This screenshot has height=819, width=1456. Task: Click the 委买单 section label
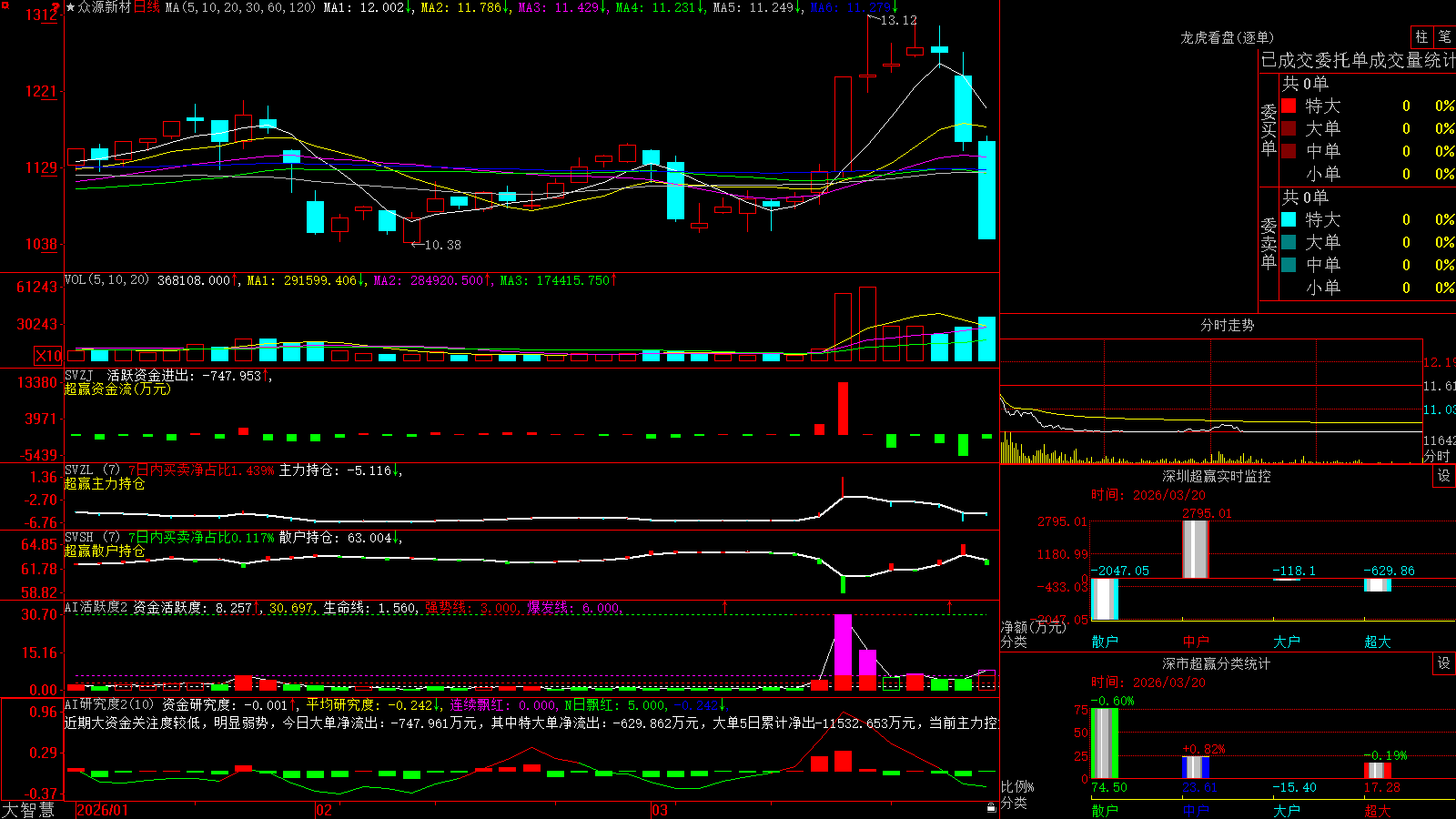[x=1269, y=130]
